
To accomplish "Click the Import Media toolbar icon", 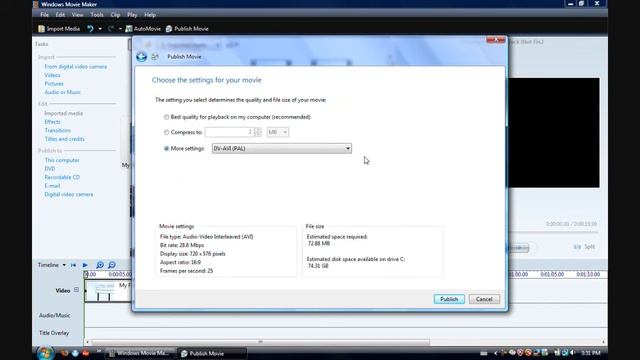I will tap(41, 29).
